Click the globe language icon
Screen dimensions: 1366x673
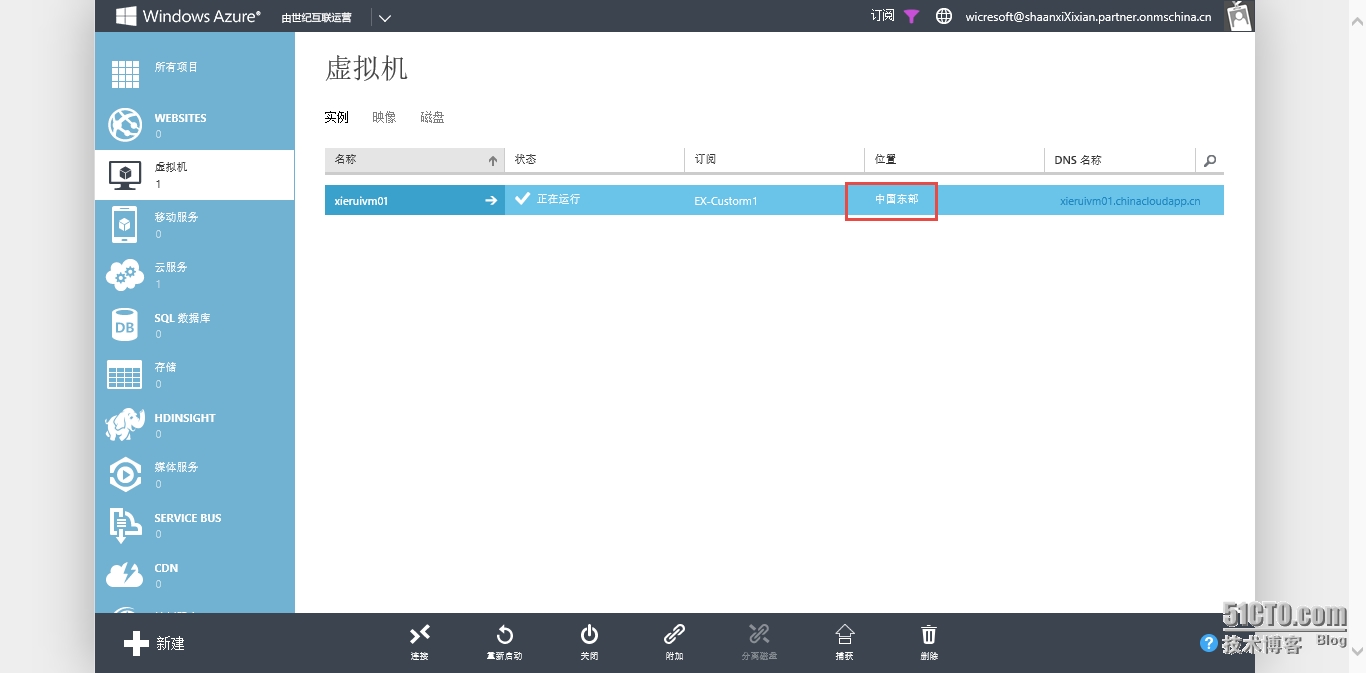click(x=943, y=16)
